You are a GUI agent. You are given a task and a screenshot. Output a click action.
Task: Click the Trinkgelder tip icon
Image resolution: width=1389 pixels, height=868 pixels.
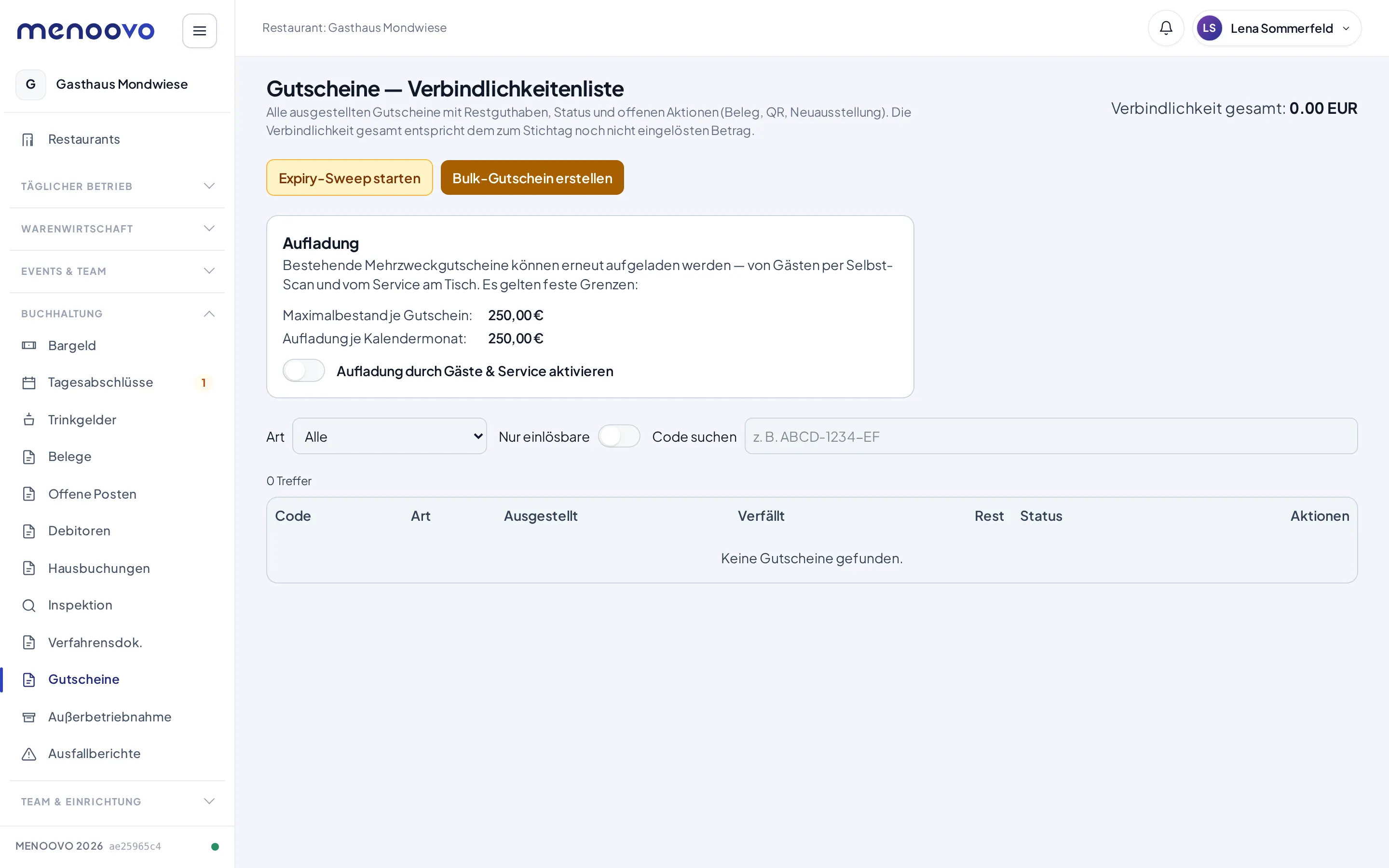pos(29,420)
